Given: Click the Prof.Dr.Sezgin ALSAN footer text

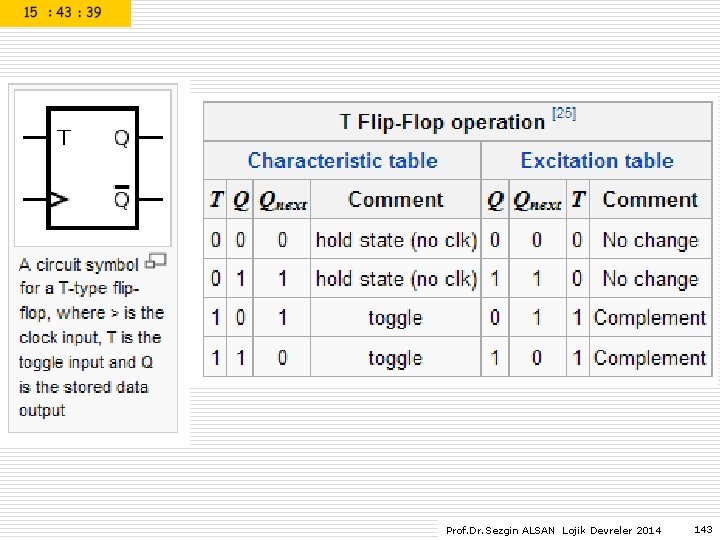Looking at the screenshot, I should pos(500,530).
